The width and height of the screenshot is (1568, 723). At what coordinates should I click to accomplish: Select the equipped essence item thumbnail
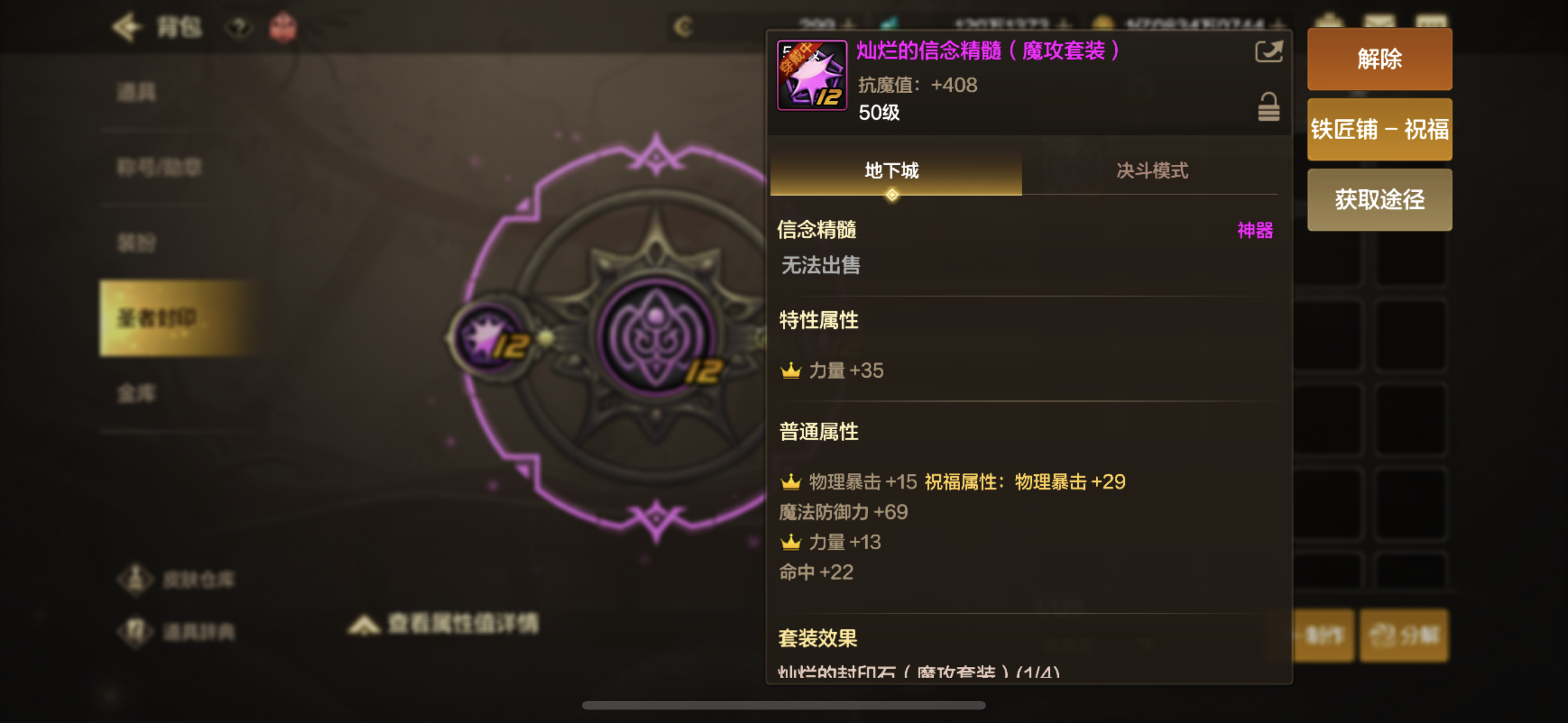(812, 76)
